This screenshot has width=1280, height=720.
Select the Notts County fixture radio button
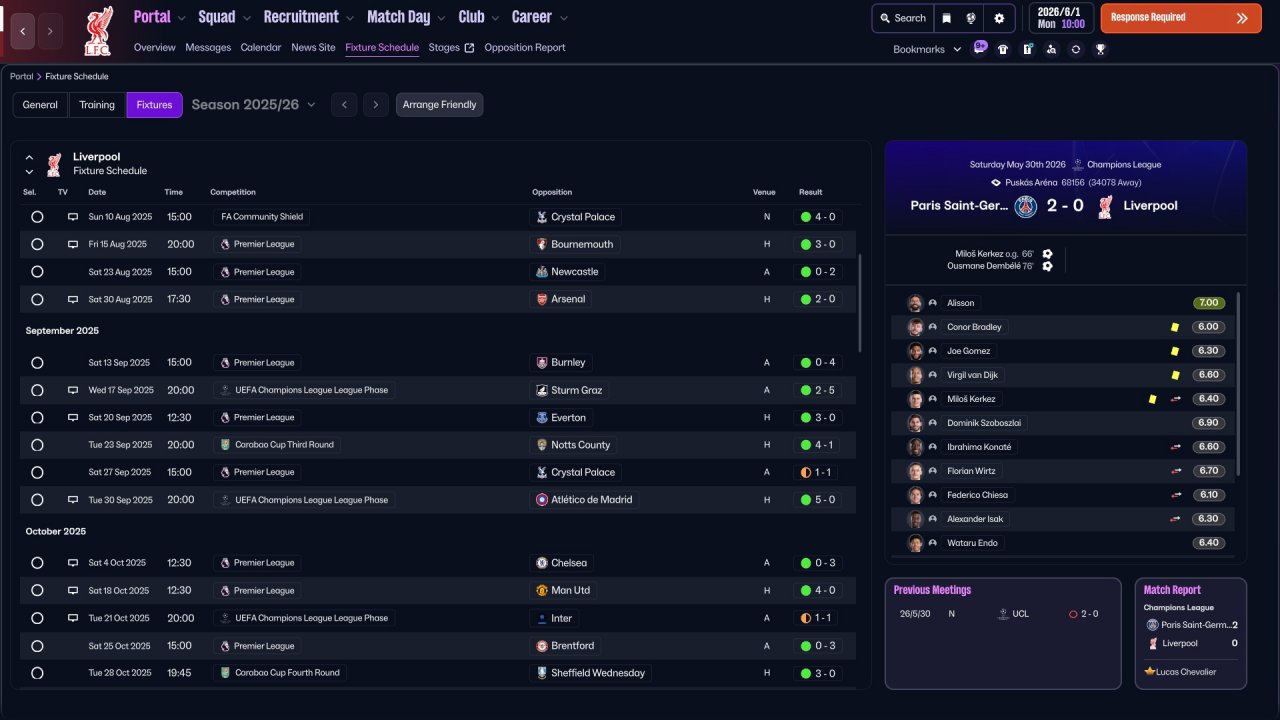coord(37,445)
